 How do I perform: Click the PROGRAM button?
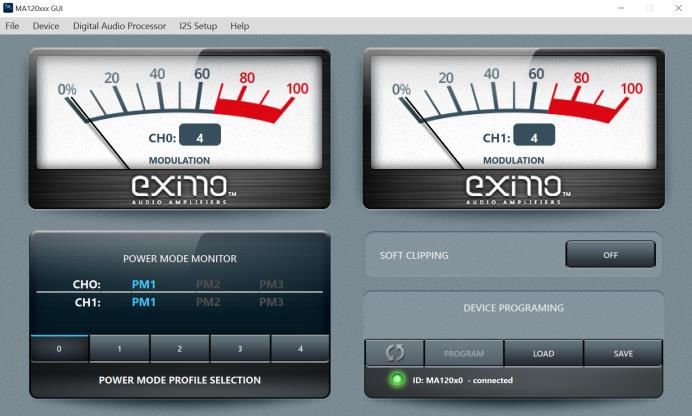464,353
